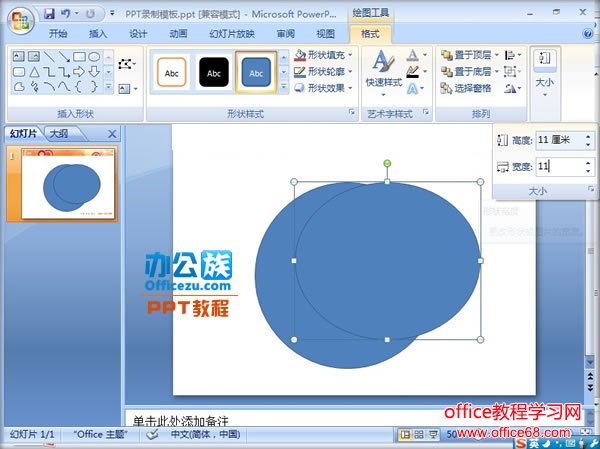Choose the down arrow shape

(94, 72)
